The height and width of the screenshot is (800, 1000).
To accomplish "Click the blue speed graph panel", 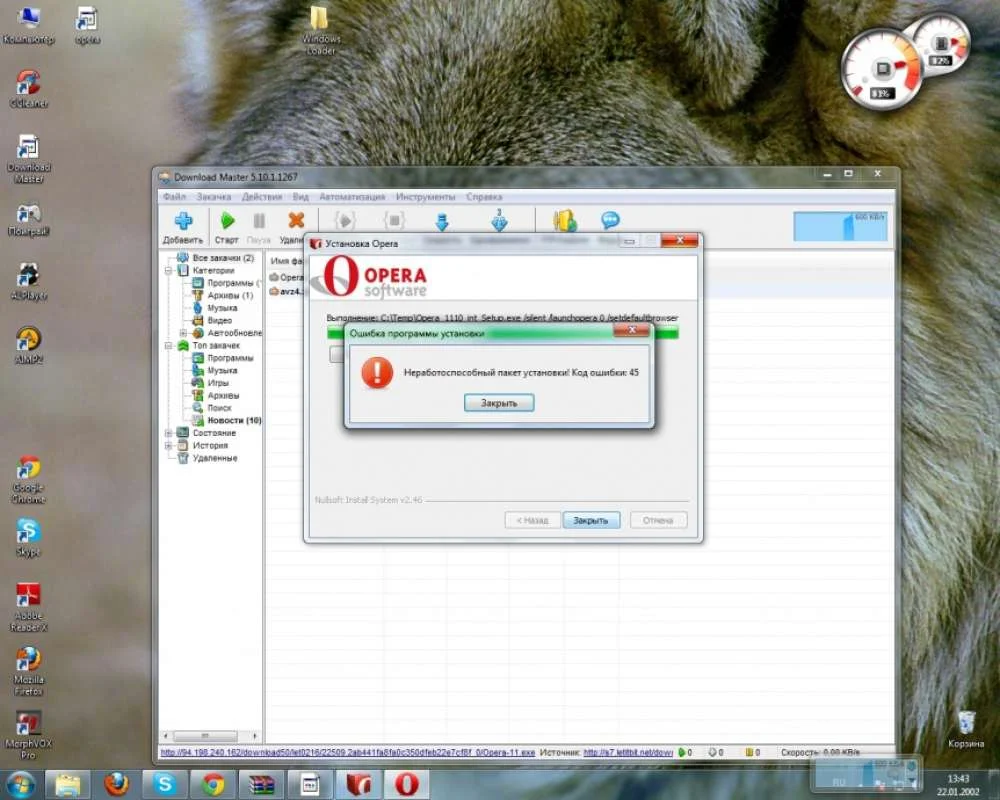I will [840, 226].
